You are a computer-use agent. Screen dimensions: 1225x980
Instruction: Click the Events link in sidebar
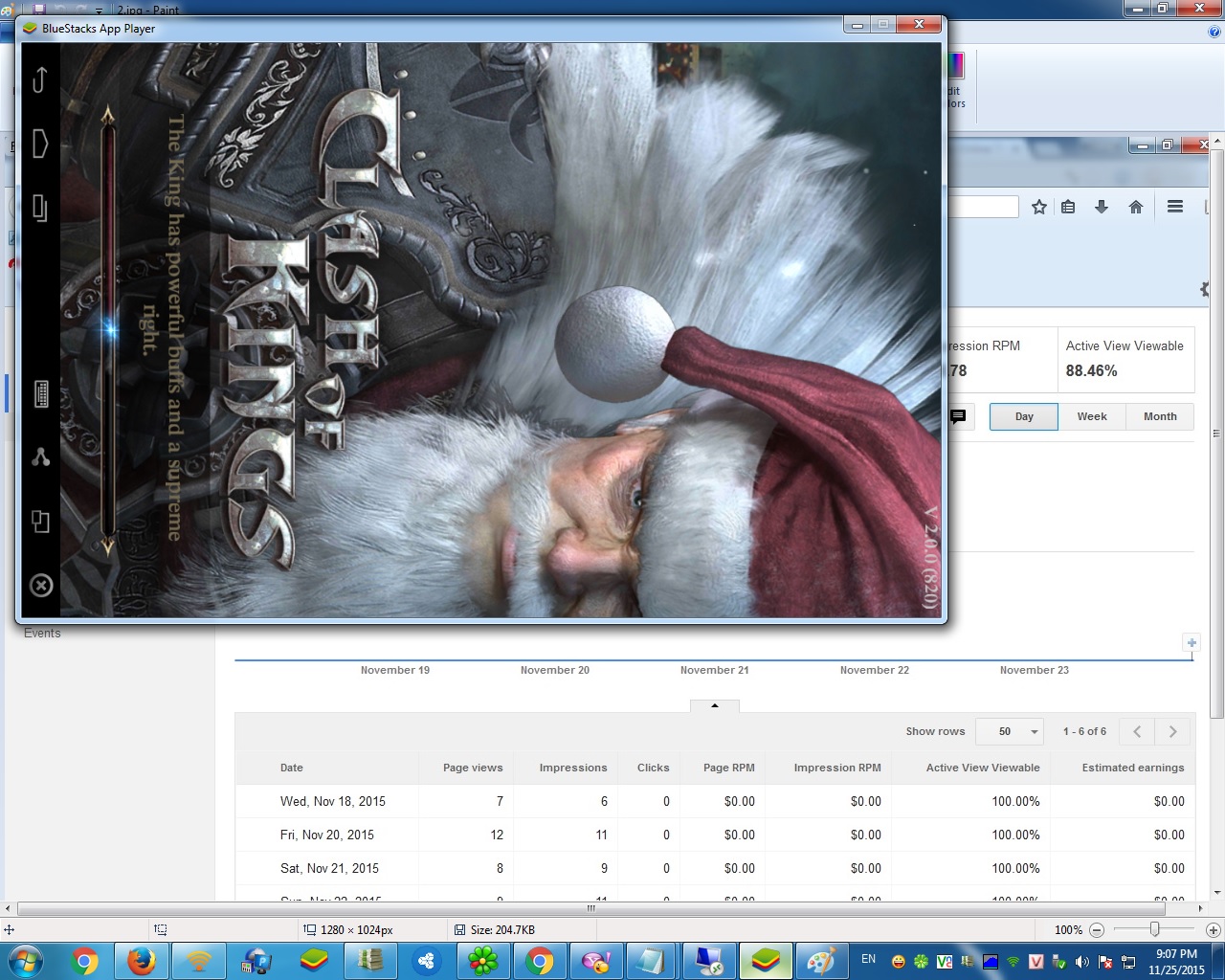click(42, 634)
